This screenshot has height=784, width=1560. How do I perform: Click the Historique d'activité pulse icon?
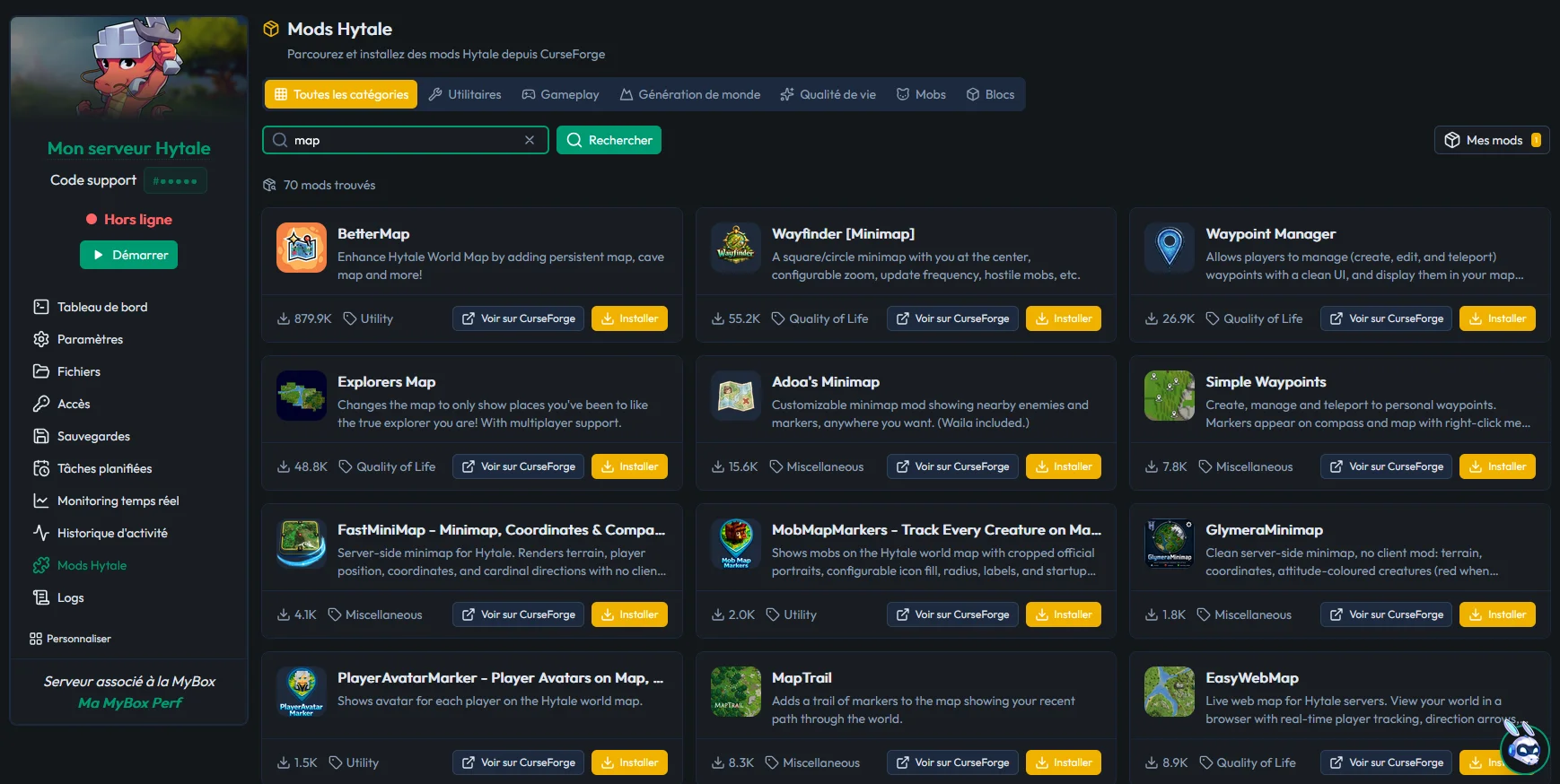pyautogui.click(x=41, y=533)
